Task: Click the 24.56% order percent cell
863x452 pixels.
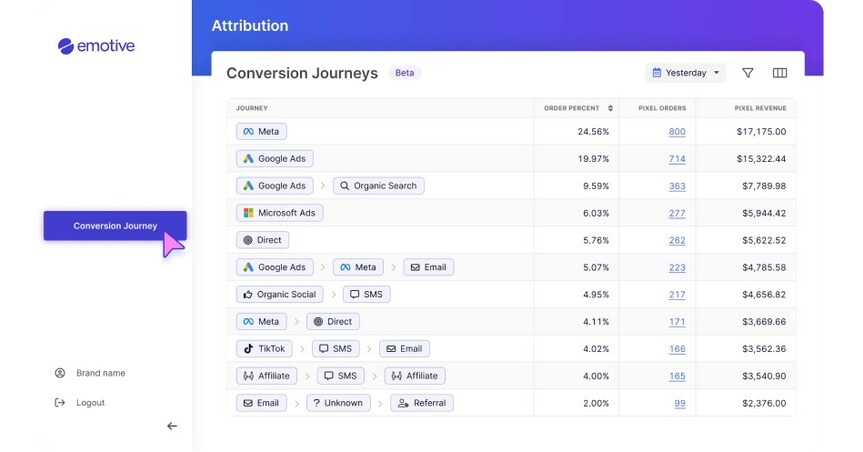Action: pos(593,132)
